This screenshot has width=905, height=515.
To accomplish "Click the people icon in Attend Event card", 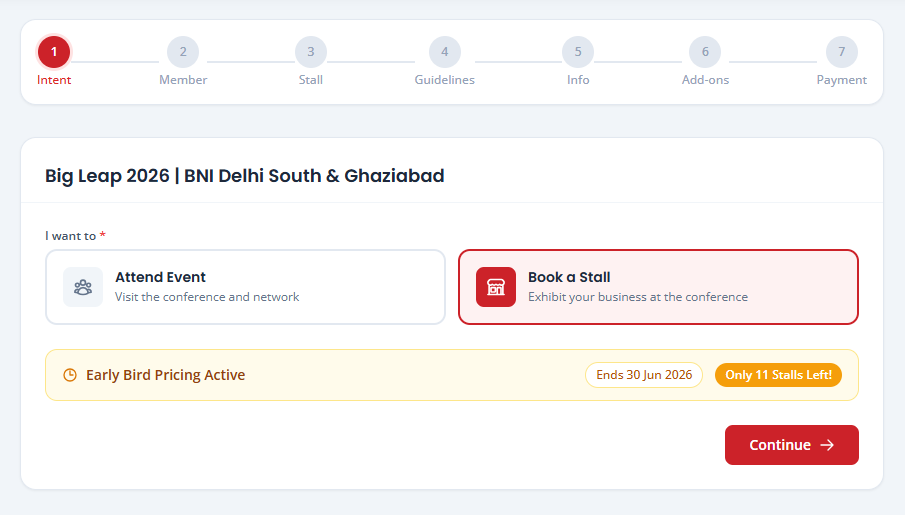I will tap(83, 287).
